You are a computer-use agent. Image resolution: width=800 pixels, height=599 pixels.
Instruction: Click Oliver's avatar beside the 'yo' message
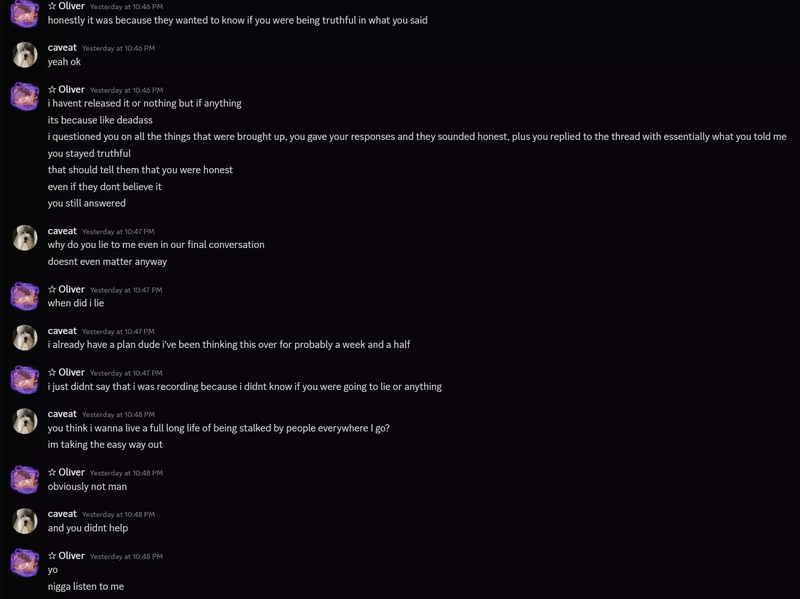(x=25, y=563)
